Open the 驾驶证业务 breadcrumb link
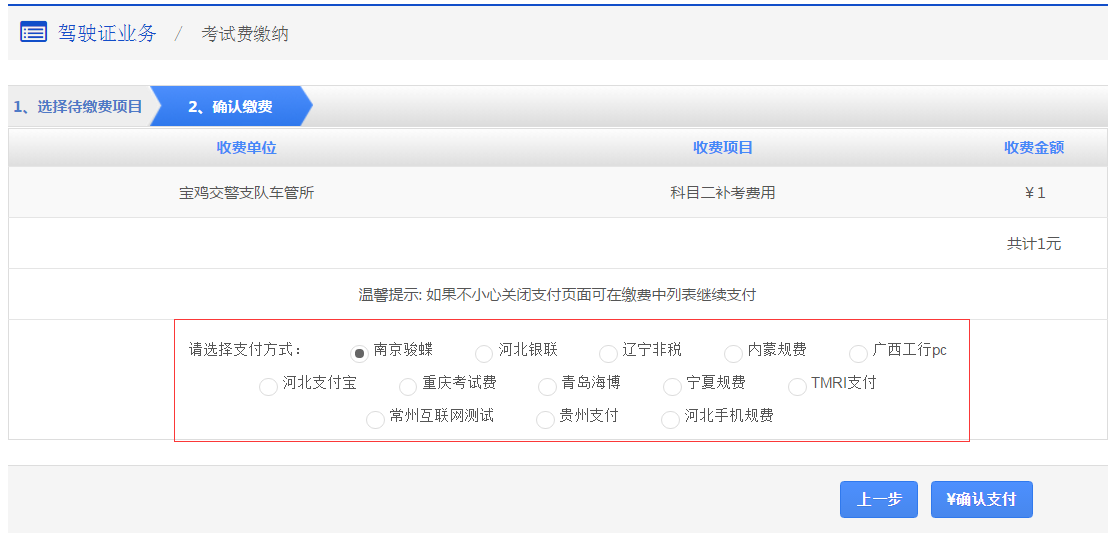The height and width of the screenshot is (542, 1120). [107, 33]
